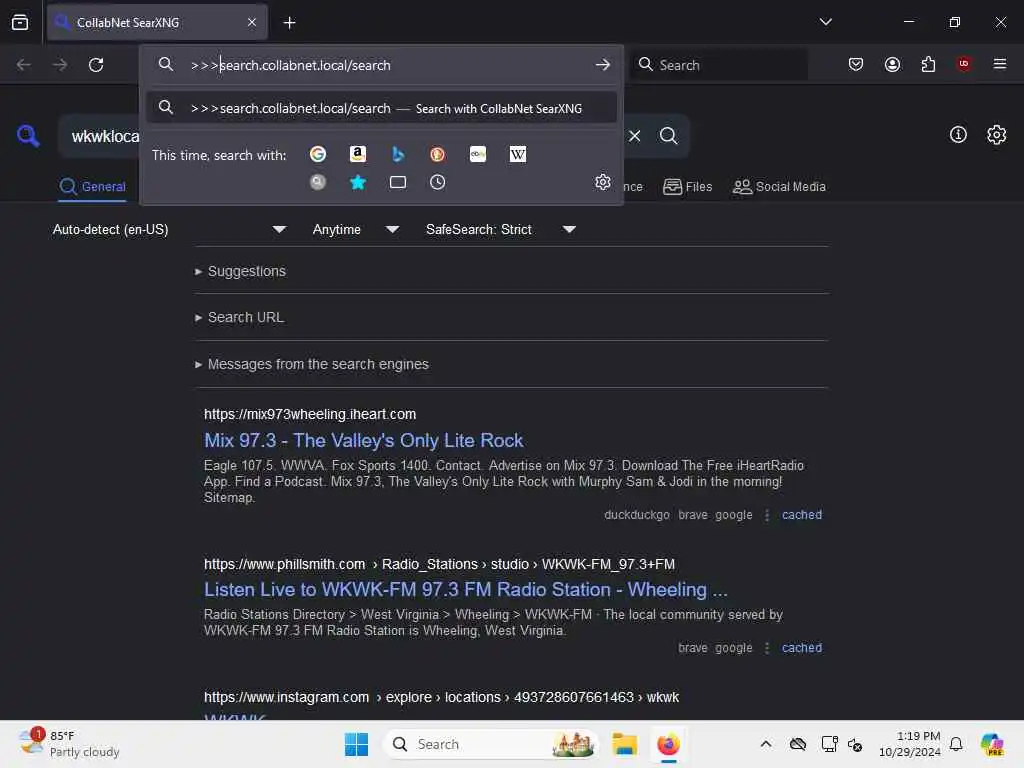
Task: Click the Firefox taskbar icon
Action: click(x=668, y=744)
